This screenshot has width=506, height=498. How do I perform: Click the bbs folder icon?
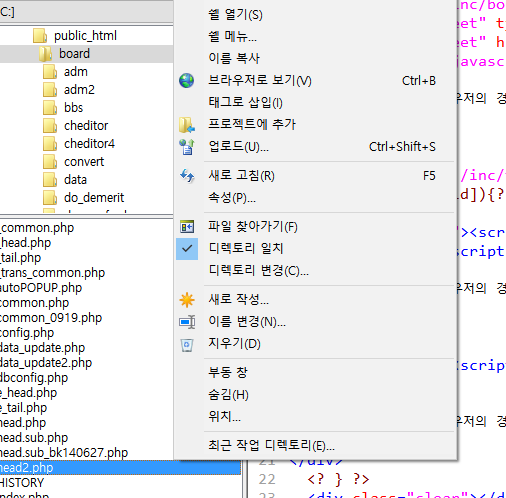50,108
